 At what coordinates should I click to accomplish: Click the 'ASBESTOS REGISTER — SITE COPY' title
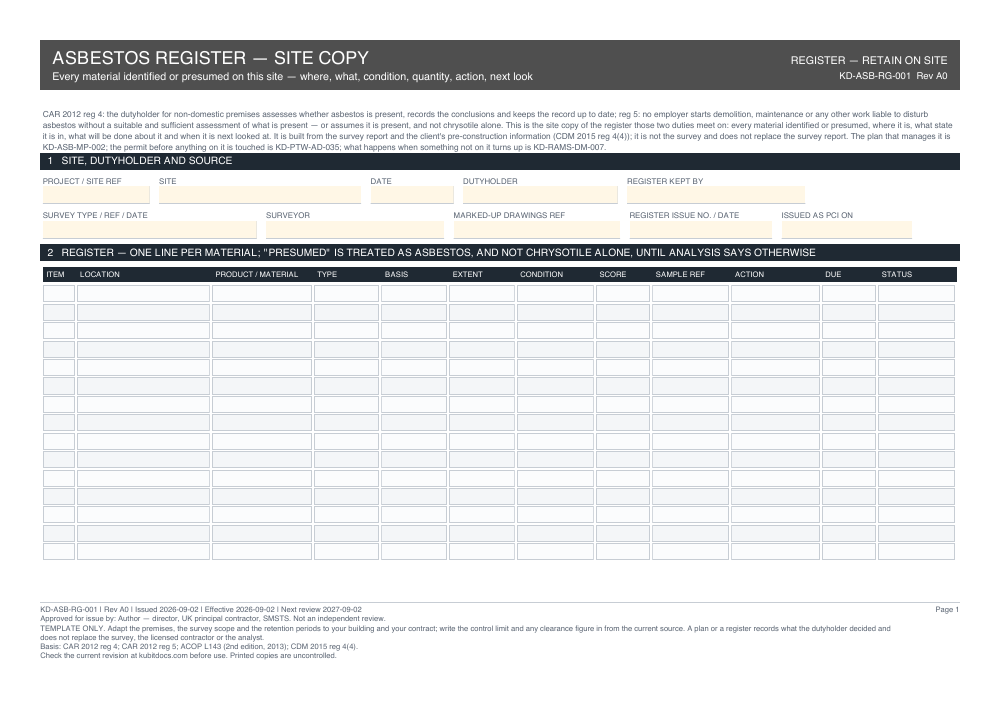pos(210,58)
